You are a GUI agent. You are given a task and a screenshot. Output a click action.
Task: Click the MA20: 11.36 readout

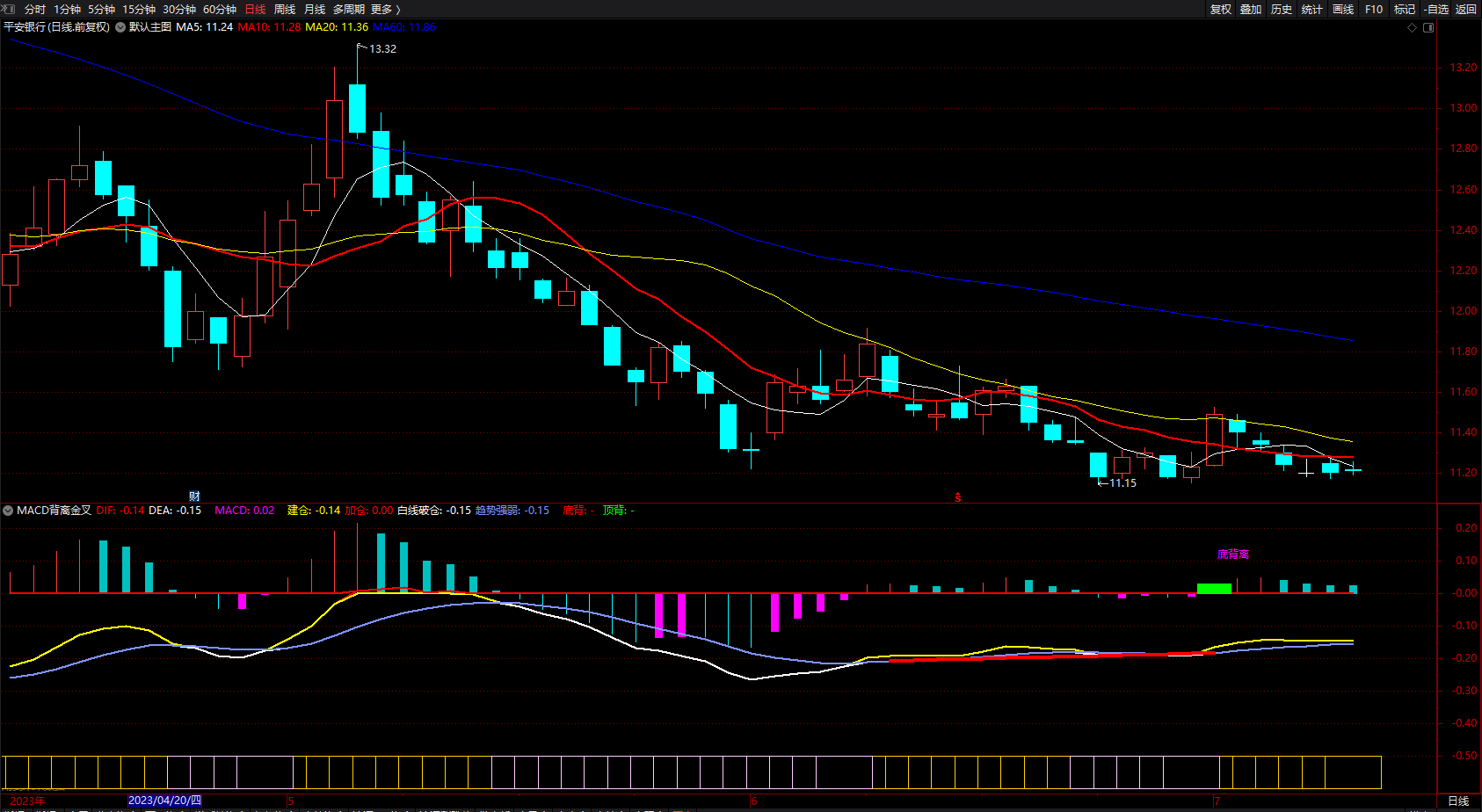click(337, 27)
